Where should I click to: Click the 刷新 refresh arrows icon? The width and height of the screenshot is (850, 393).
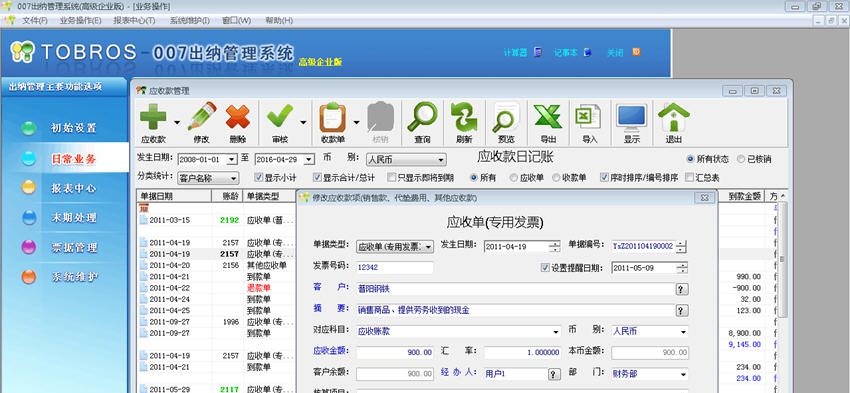pos(464,117)
